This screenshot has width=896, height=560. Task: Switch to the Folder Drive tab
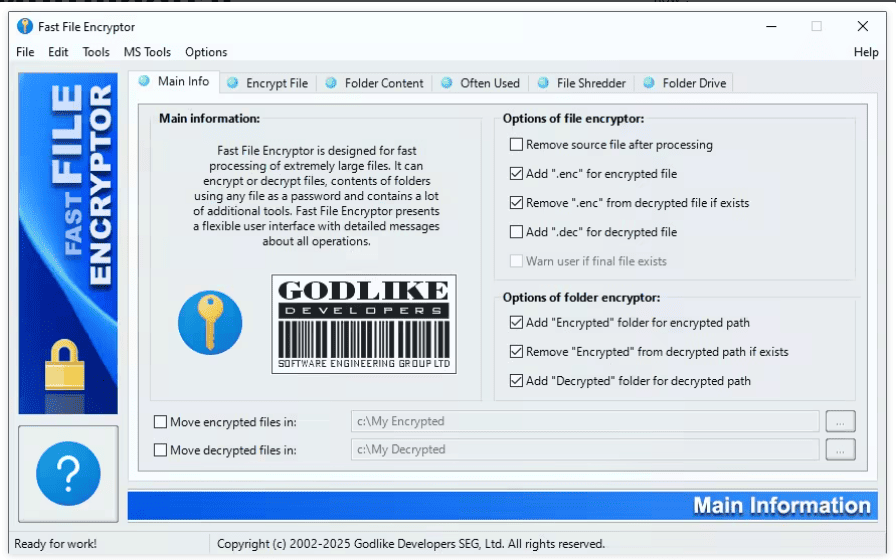(x=684, y=83)
